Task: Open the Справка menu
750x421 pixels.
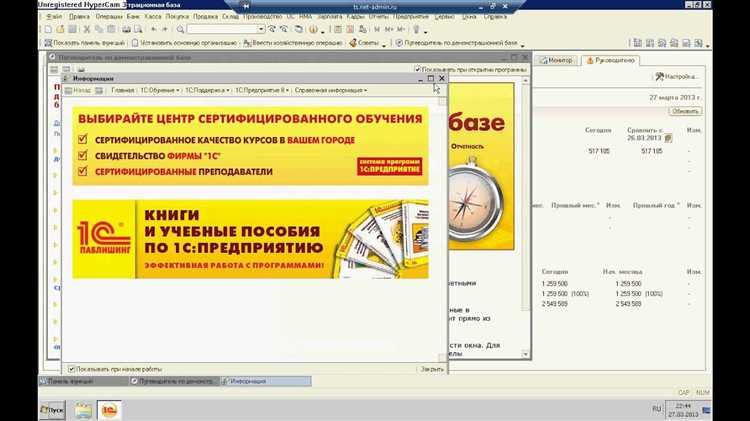Action: [495, 16]
